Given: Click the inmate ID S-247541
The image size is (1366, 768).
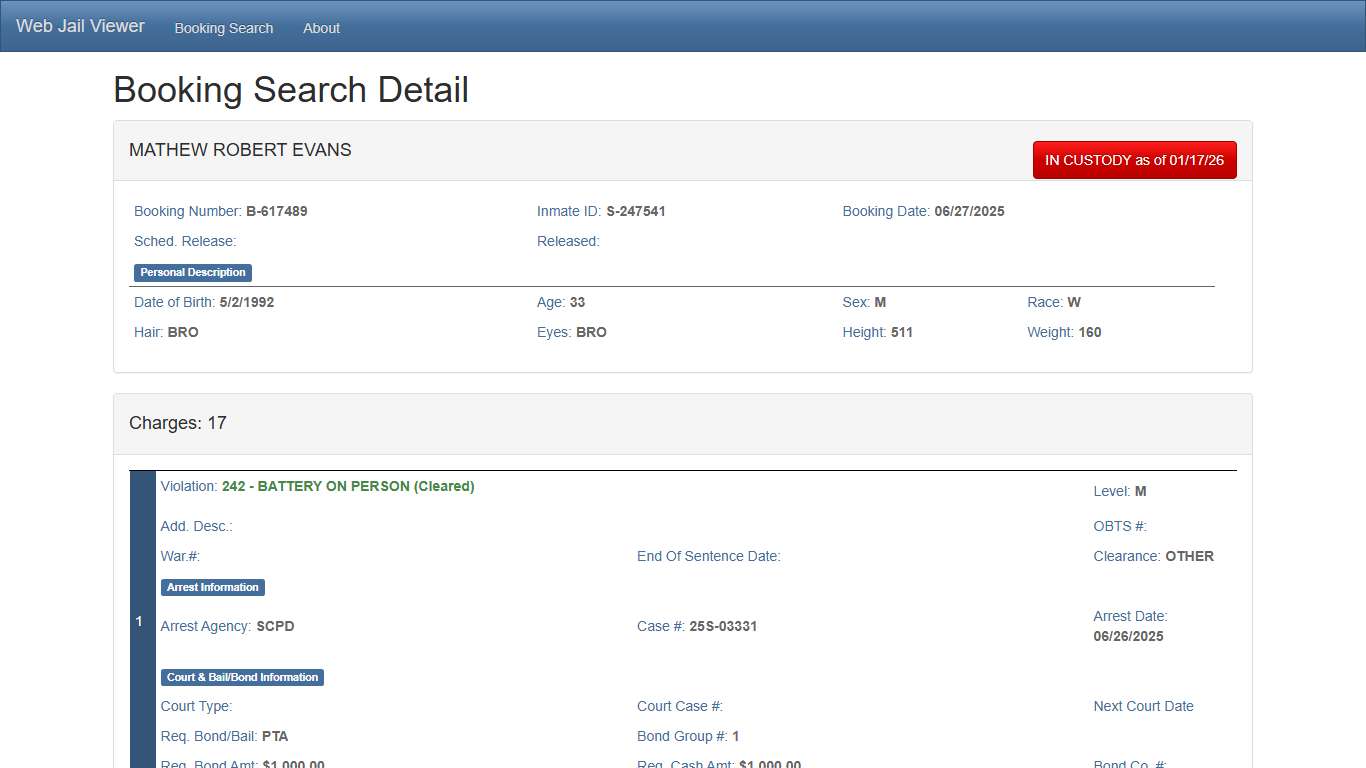Looking at the screenshot, I should (x=635, y=211).
